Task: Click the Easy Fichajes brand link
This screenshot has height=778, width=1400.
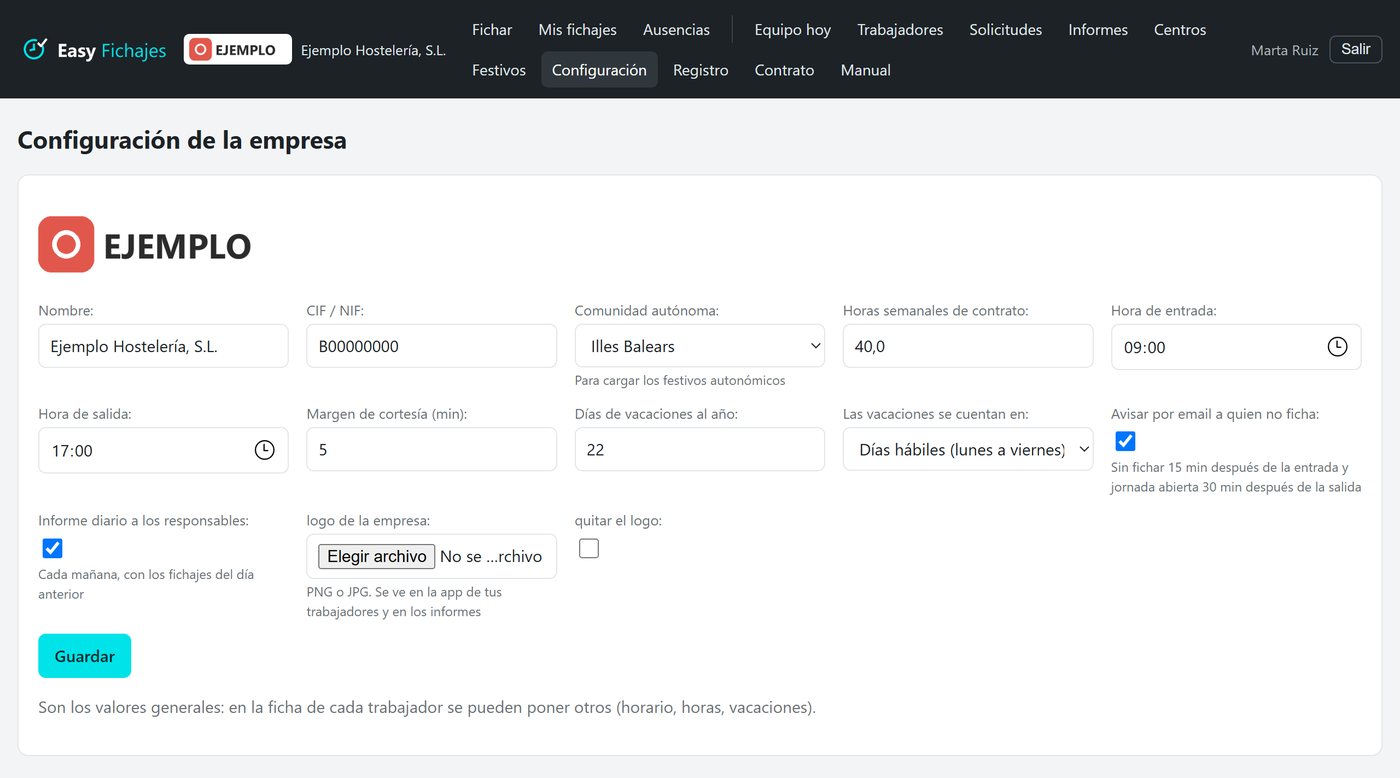Action: 95,49
